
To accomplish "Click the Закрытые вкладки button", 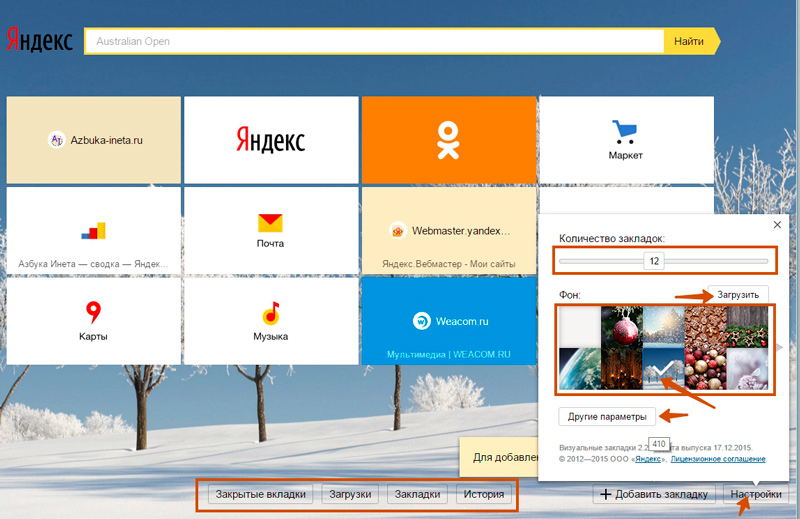I will 260,494.
